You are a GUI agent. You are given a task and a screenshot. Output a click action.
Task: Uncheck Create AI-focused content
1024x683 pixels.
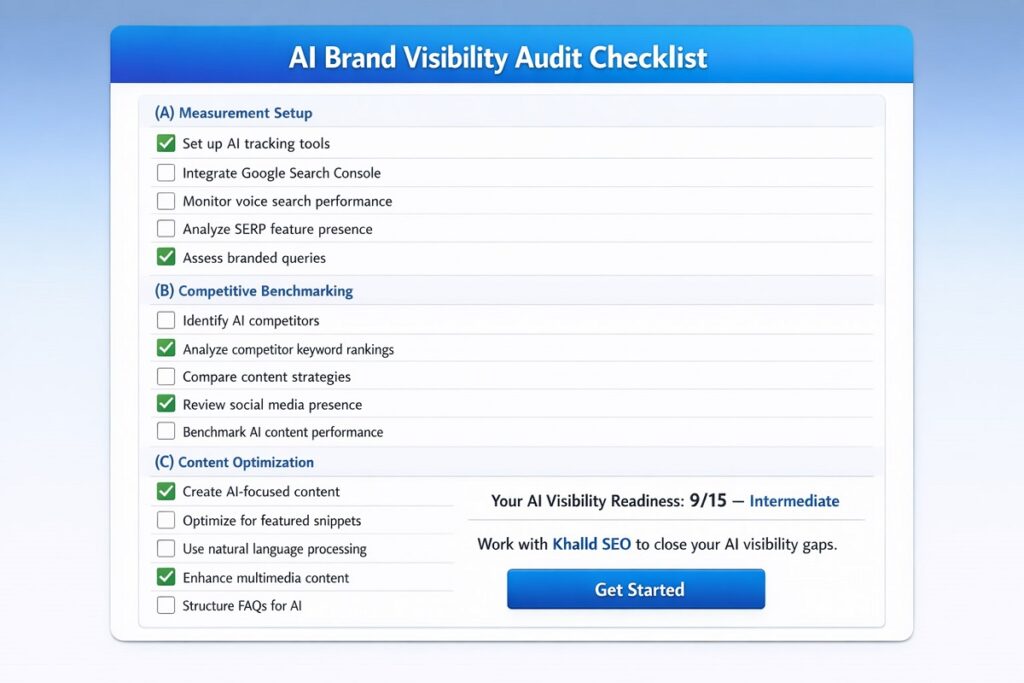coord(166,492)
